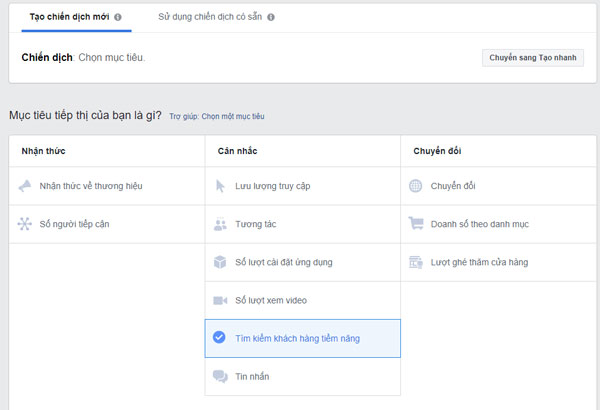This screenshot has height=410, width=600.
Task: Open the Trợ giúp: Chọn một mục tiêu link
Action: pyautogui.click(x=217, y=116)
